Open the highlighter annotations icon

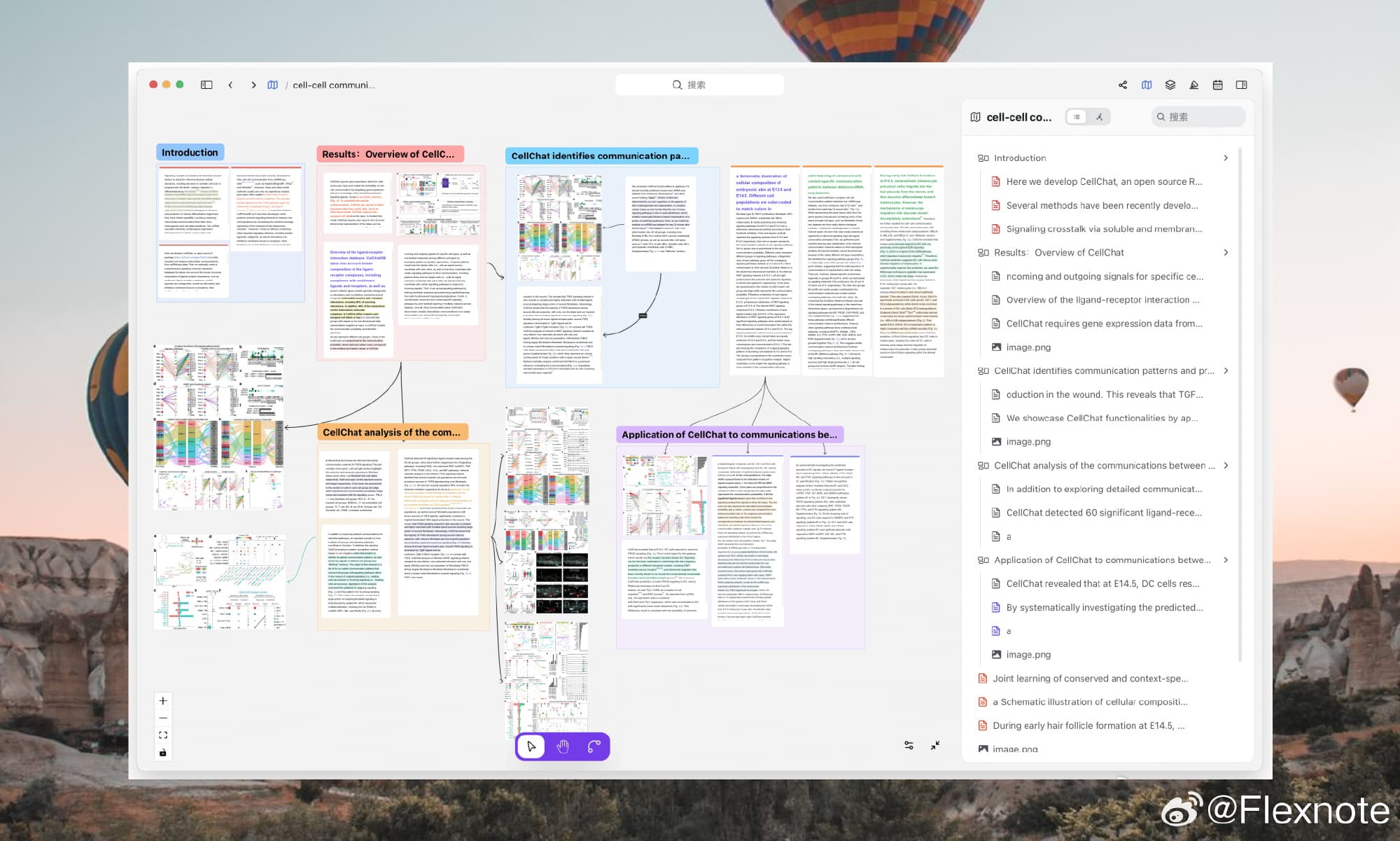coord(1194,85)
